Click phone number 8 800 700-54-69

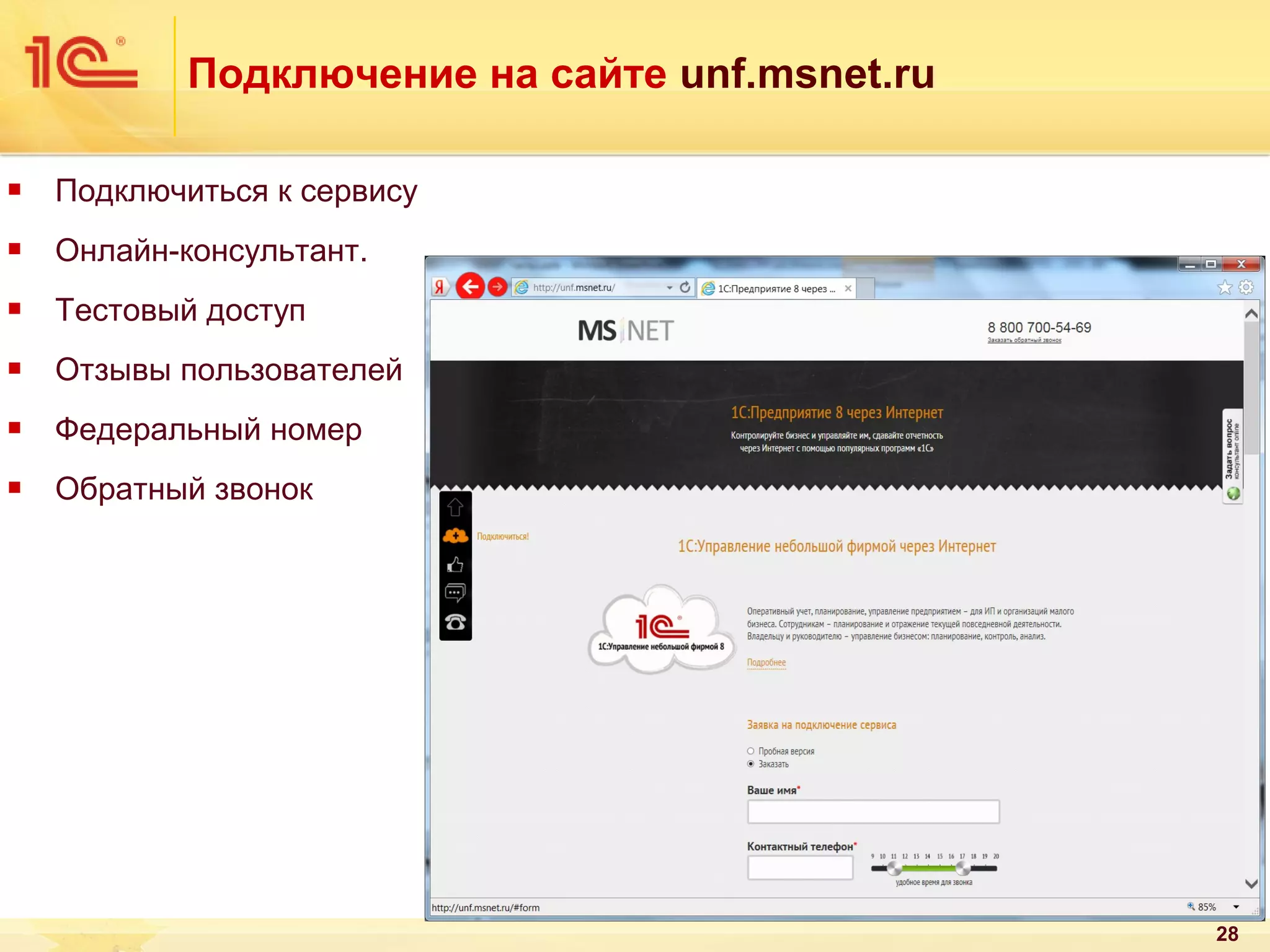(x=1039, y=327)
